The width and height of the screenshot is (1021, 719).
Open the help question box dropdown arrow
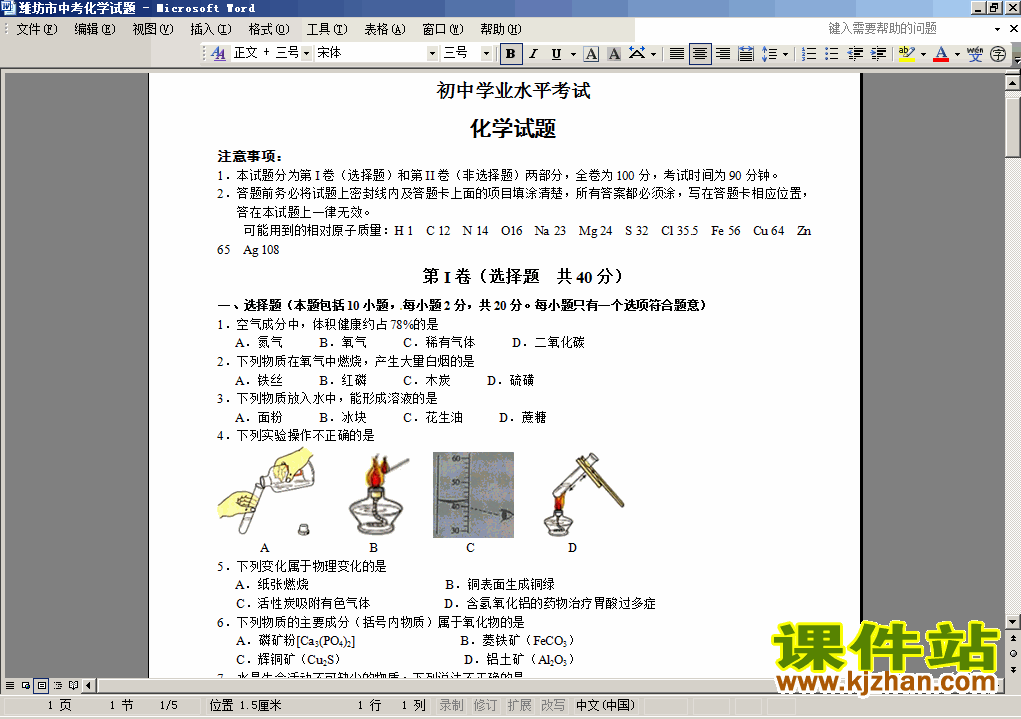pyautogui.click(x=997, y=29)
